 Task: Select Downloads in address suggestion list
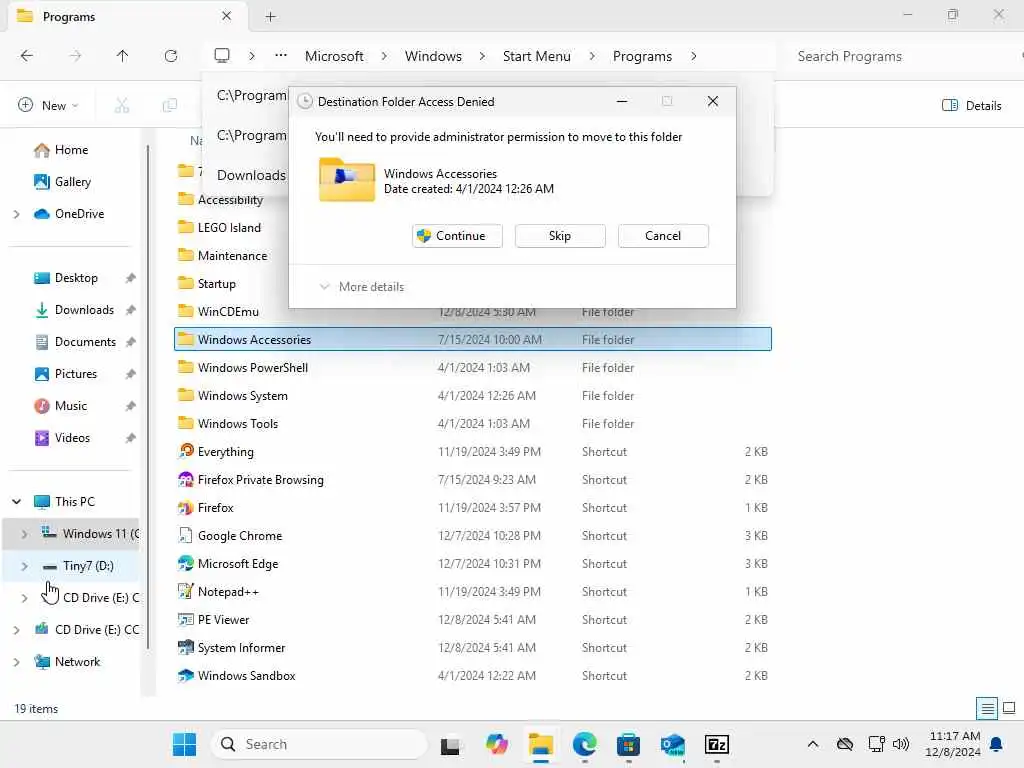251,175
